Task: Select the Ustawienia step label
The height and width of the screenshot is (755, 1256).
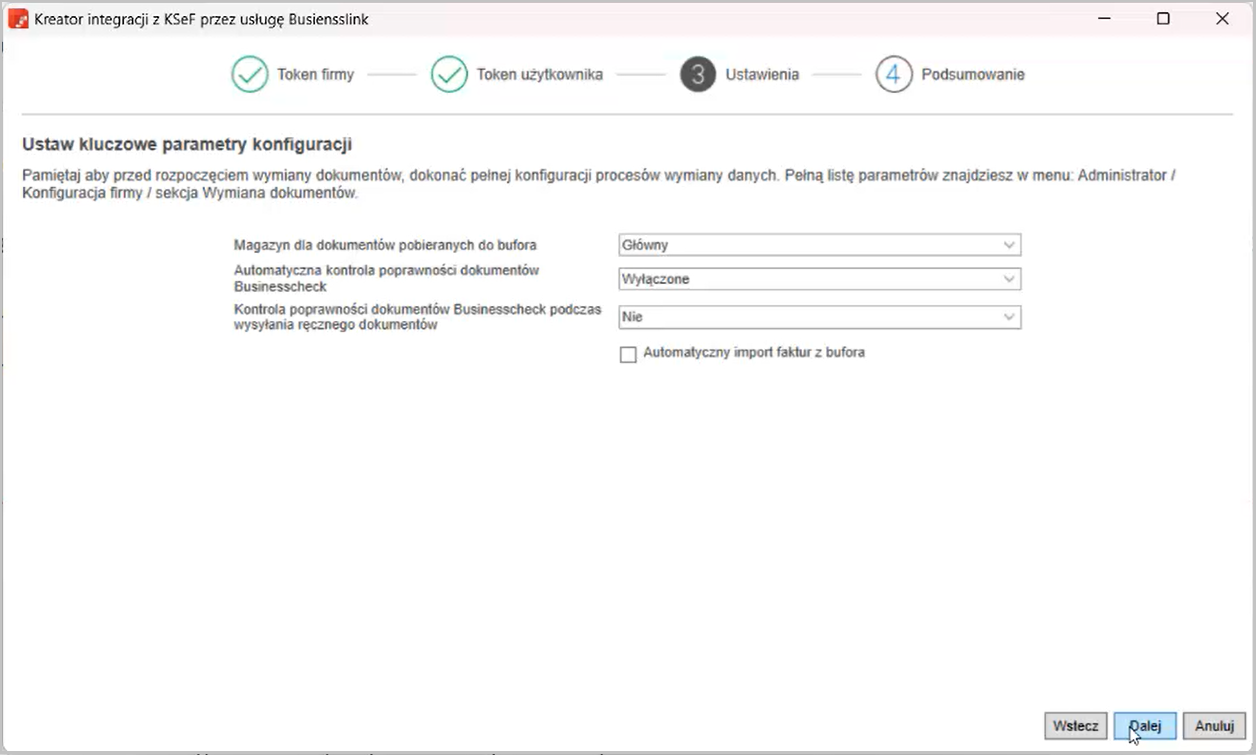Action: pyautogui.click(x=762, y=75)
